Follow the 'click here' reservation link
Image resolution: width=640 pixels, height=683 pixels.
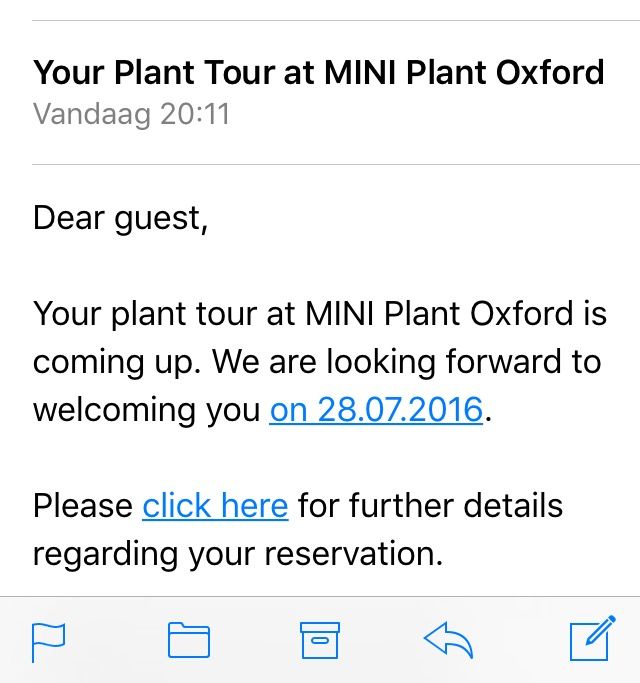(215, 505)
